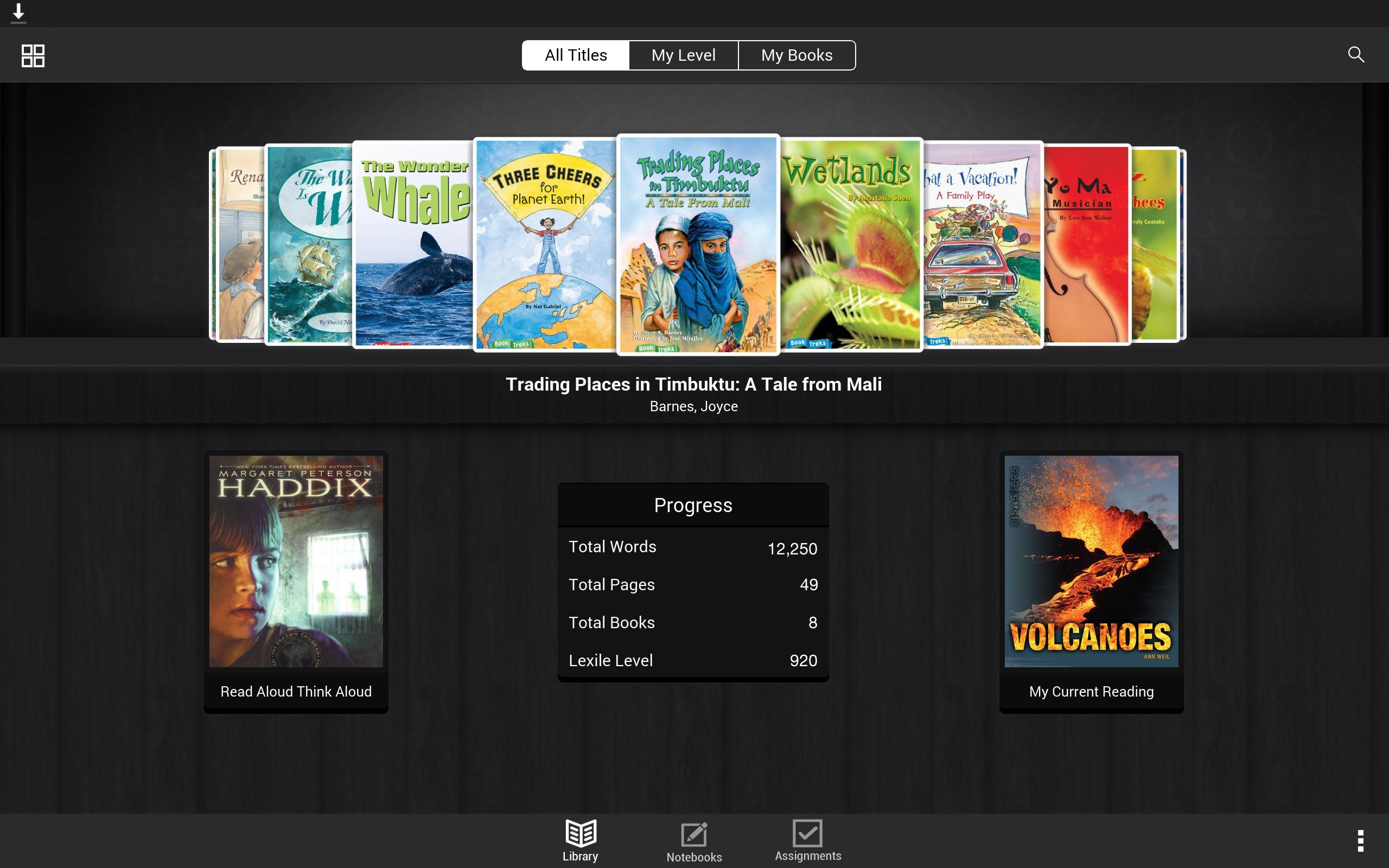Click the search magnifier icon

click(x=1356, y=55)
